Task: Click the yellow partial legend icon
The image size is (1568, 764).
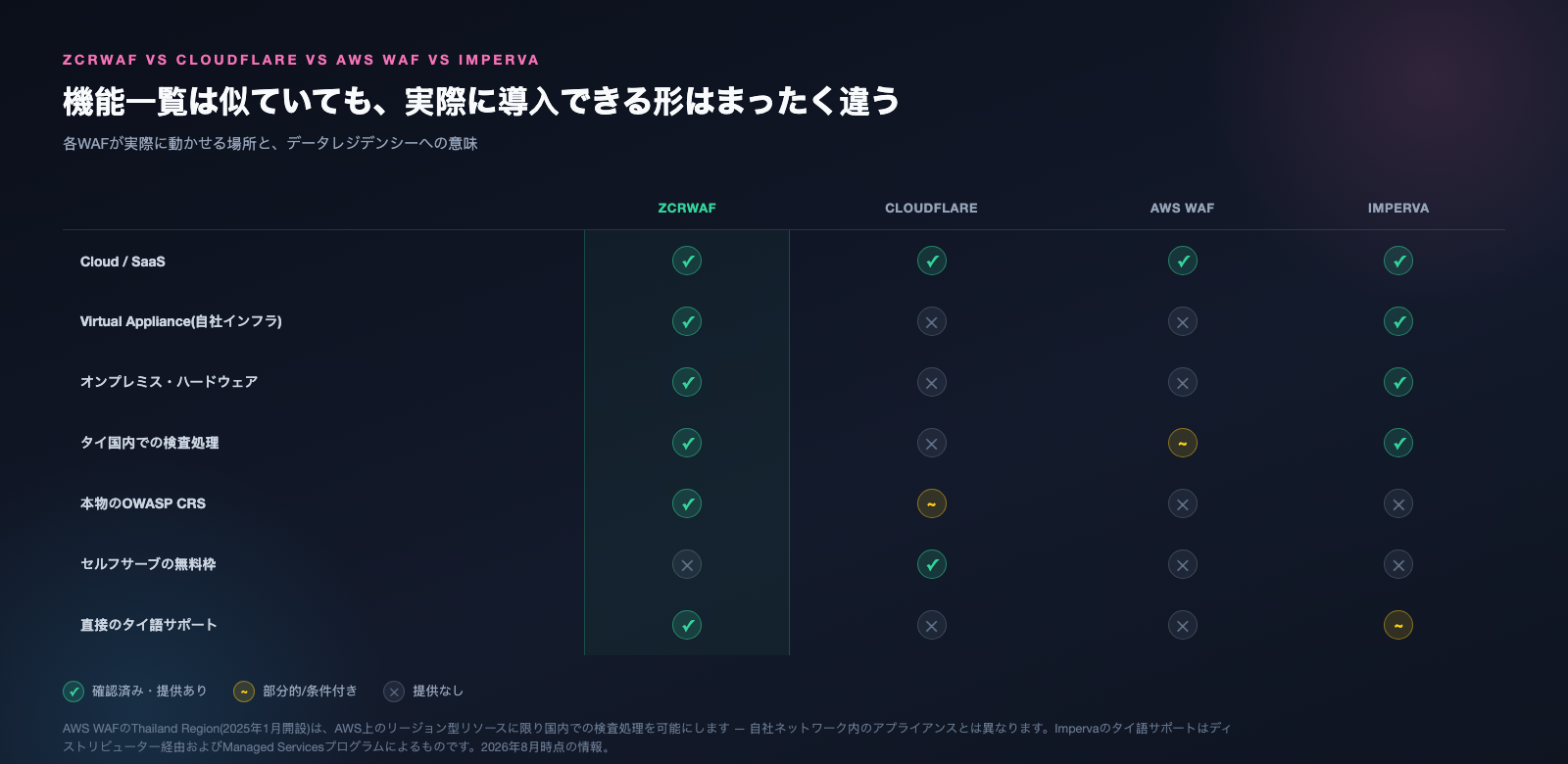Action: [x=244, y=692]
